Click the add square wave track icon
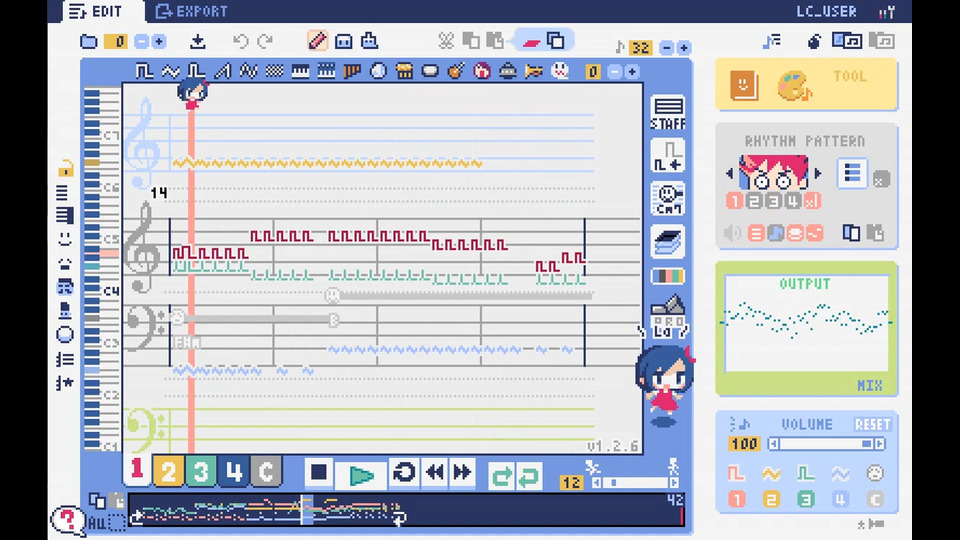 [x=668, y=156]
